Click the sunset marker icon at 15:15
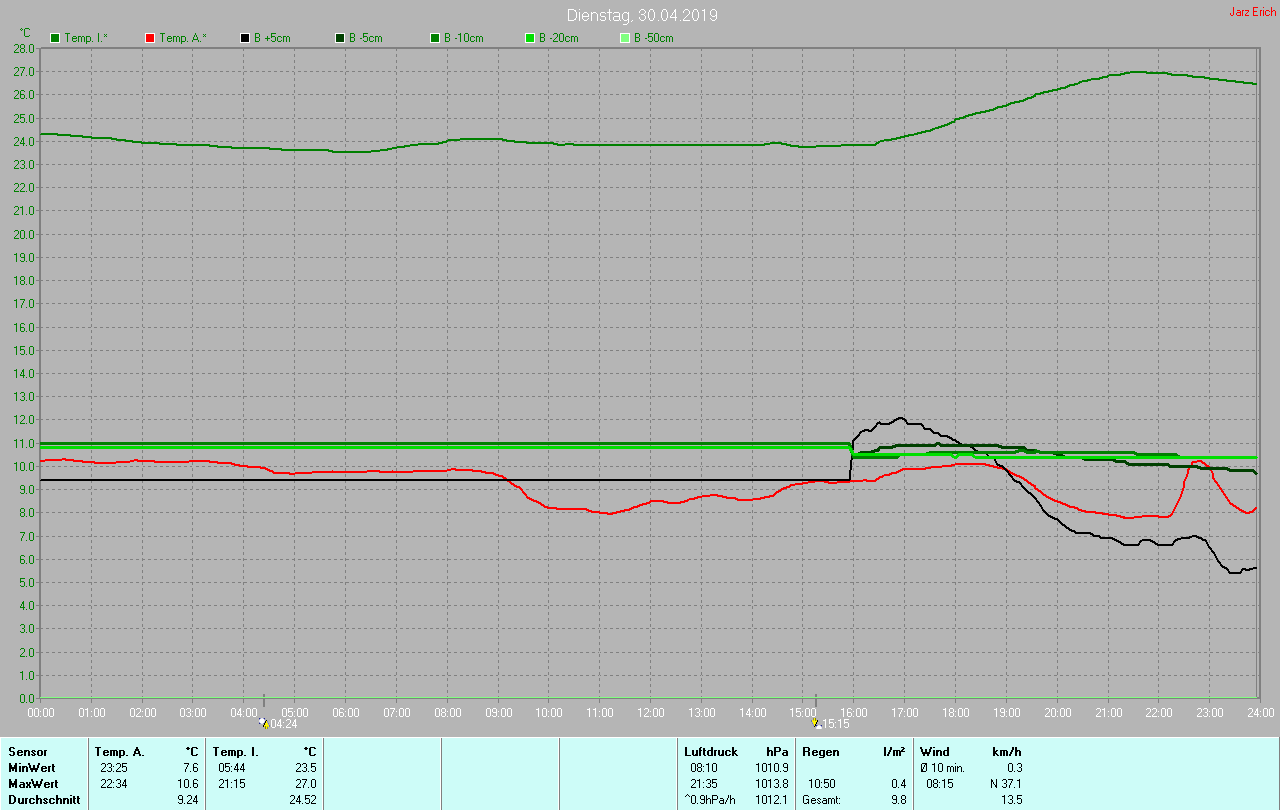Image resolution: width=1280 pixels, height=810 pixels. click(816, 722)
